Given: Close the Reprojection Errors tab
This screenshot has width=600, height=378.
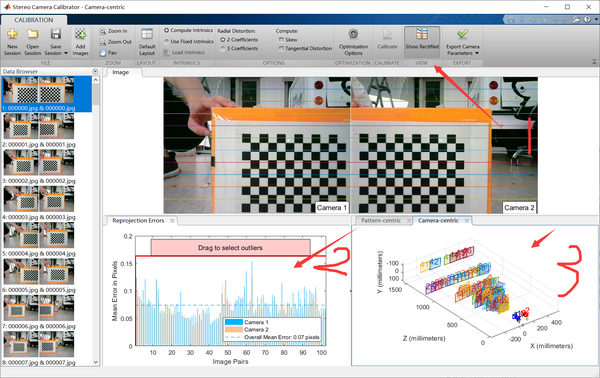Looking at the screenshot, I should tap(173, 221).
